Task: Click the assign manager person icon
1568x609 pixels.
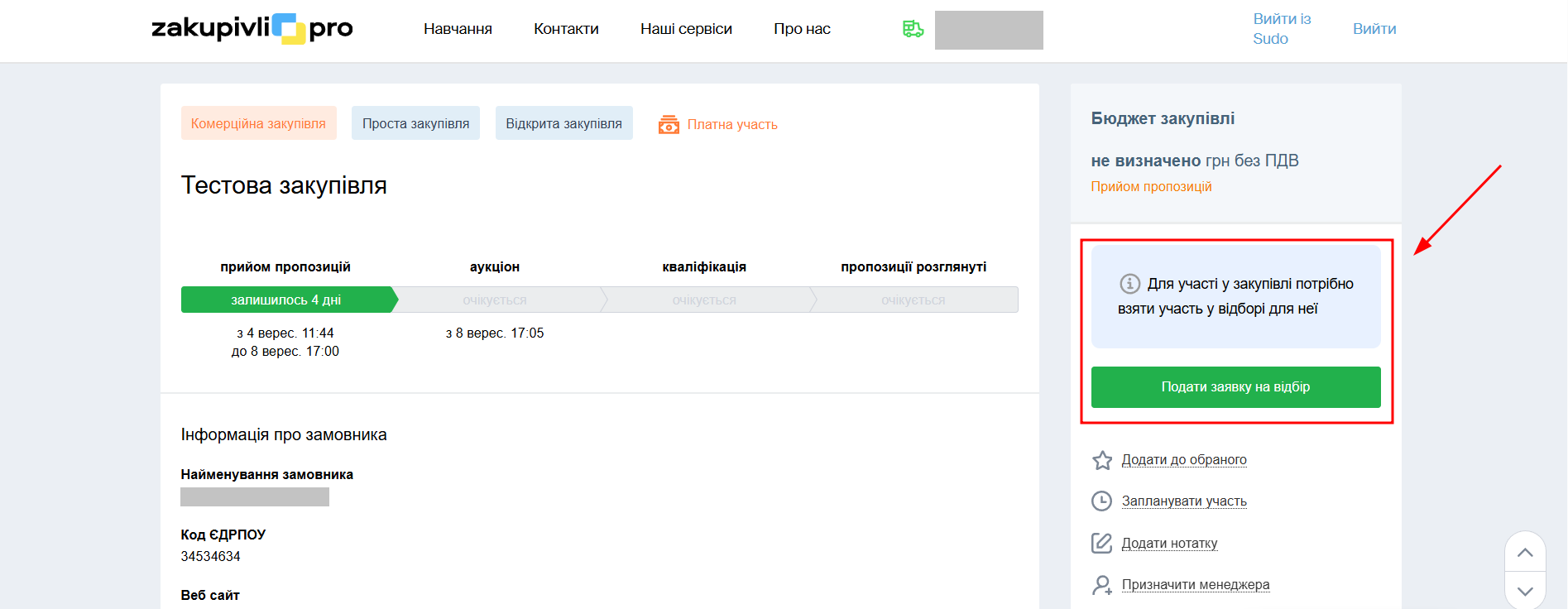Action: pos(1102,585)
